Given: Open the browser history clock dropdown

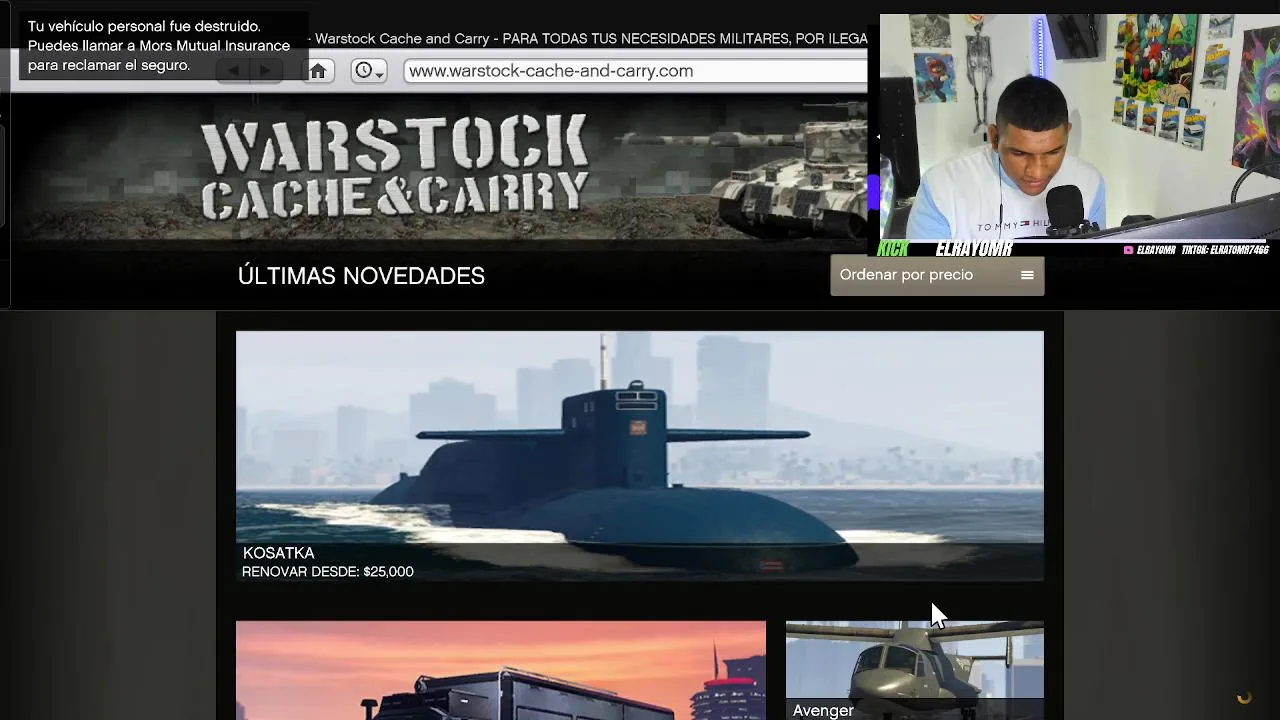Looking at the screenshot, I should tap(369, 71).
